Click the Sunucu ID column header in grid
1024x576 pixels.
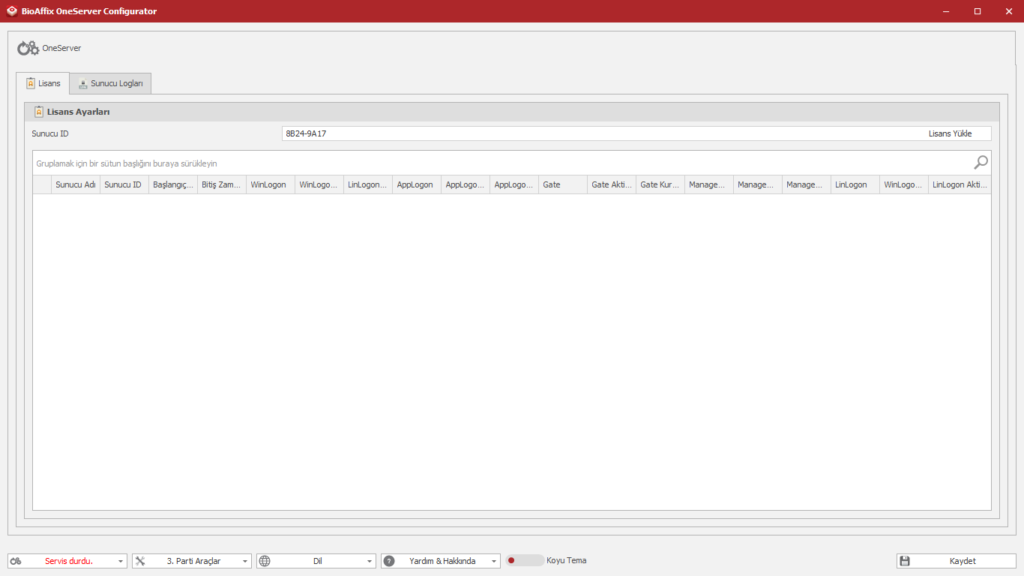(x=124, y=185)
